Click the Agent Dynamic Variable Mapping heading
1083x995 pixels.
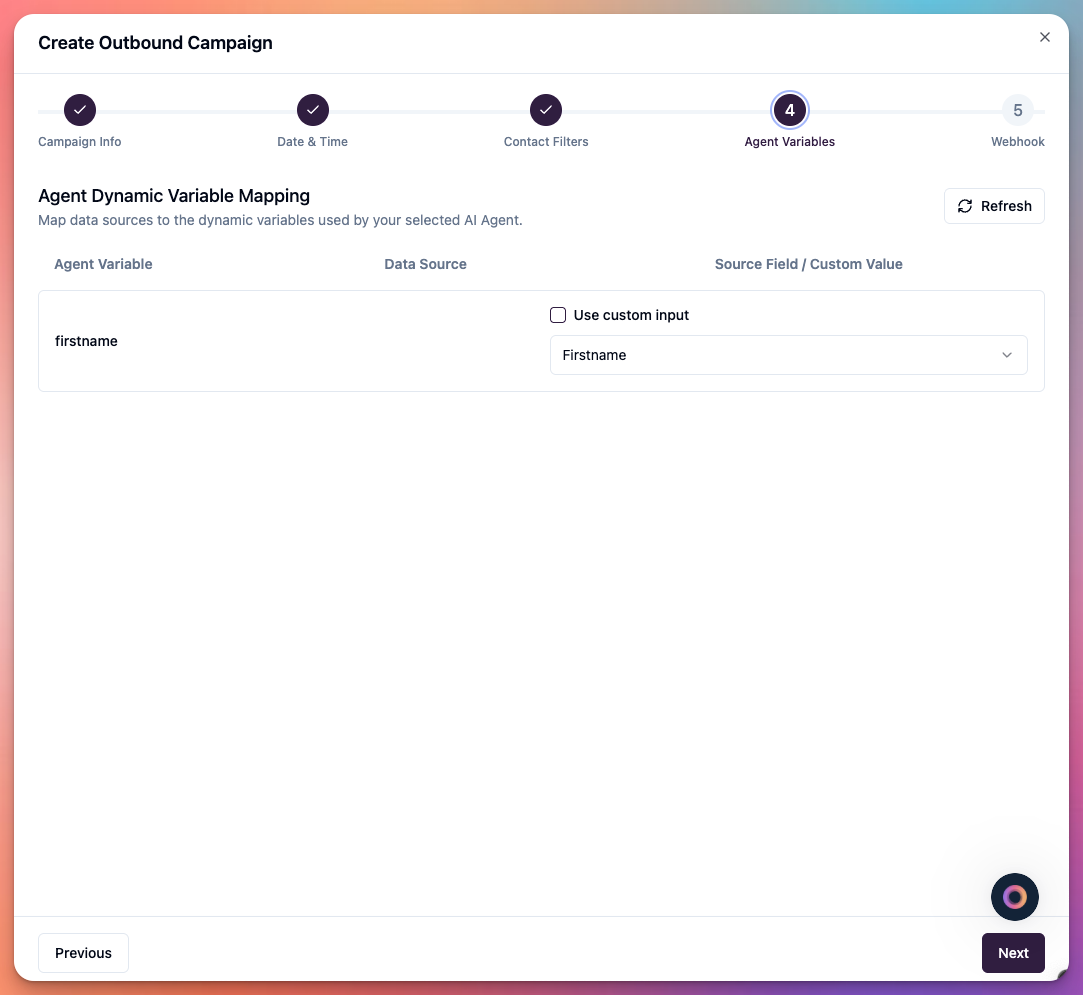click(174, 196)
